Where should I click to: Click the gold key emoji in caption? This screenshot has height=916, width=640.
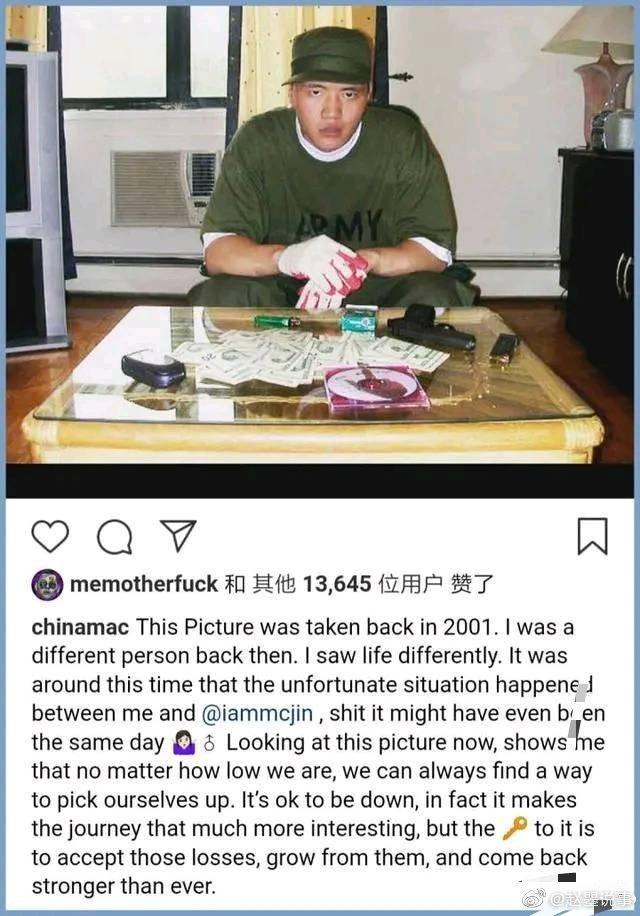(x=514, y=828)
